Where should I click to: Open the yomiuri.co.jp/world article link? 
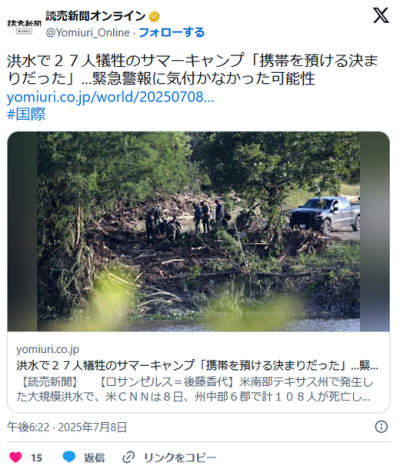[110, 97]
